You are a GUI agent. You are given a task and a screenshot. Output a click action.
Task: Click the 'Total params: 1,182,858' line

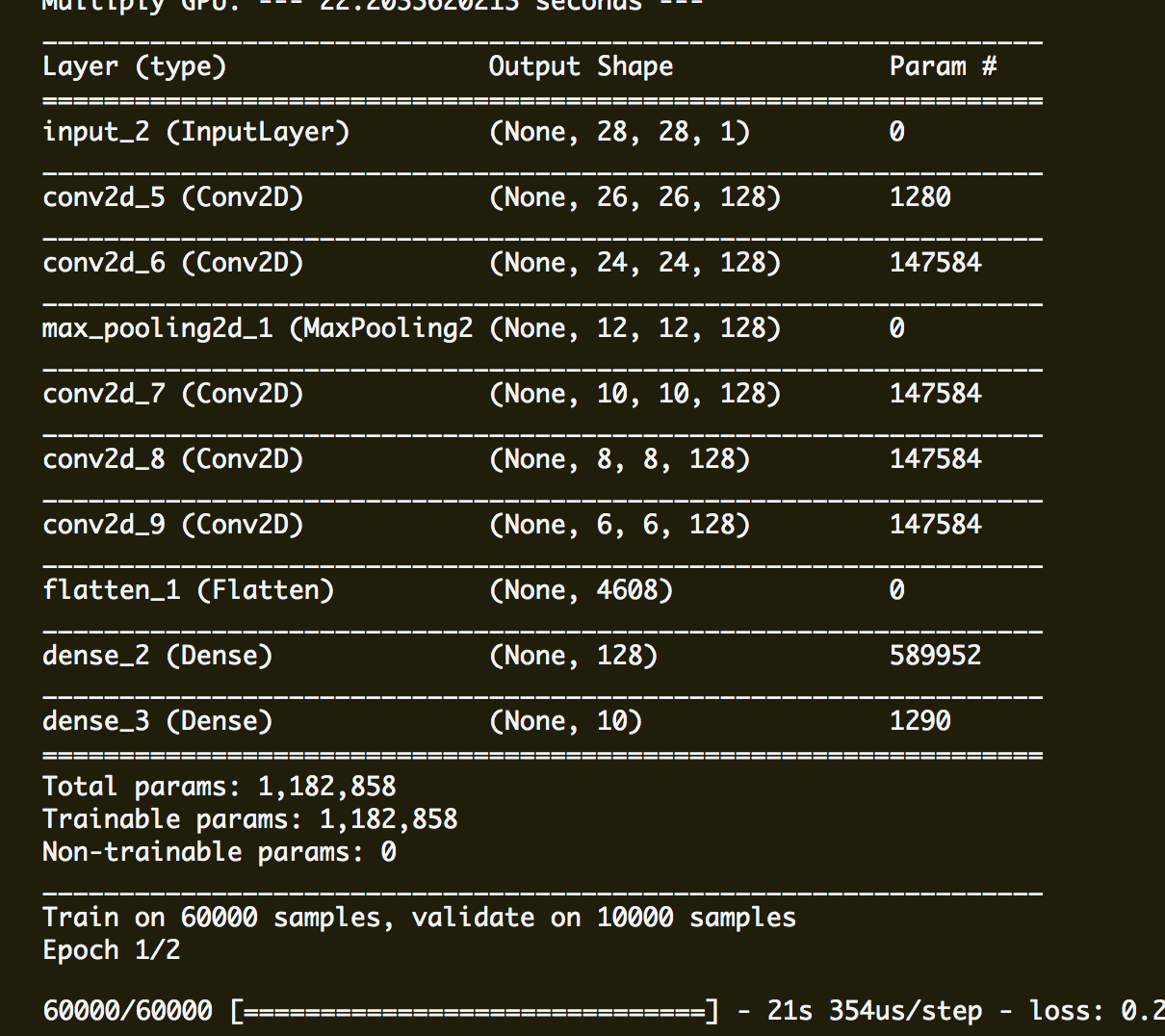[x=220, y=787]
